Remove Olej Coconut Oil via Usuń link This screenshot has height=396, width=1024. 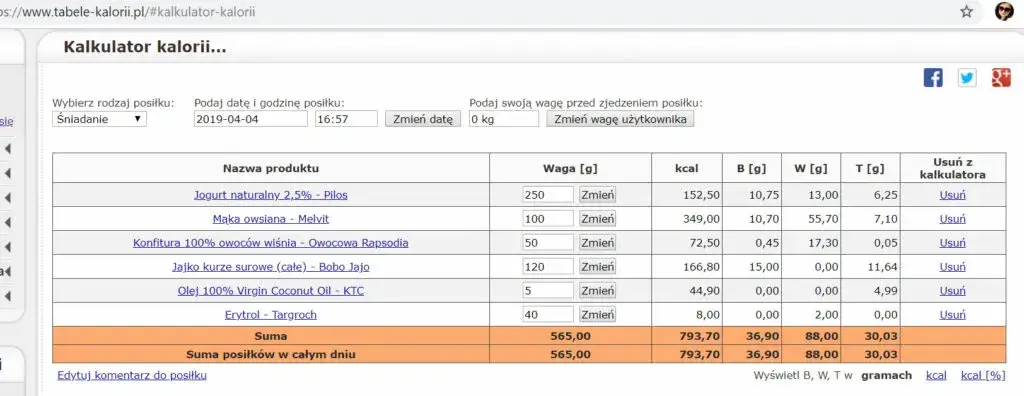pos(952,291)
